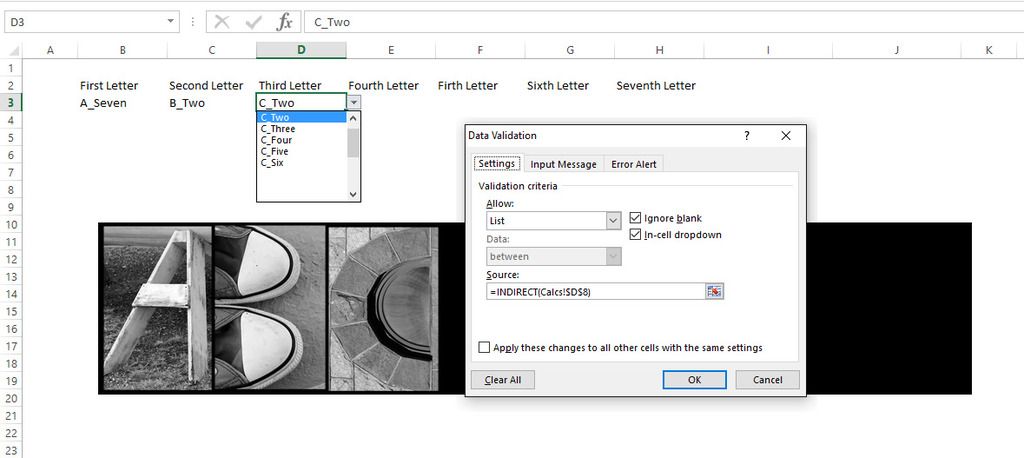Viewport: 1024px width, 458px height.
Task: Switch to the Input Message tab
Action: click(563, 164)
